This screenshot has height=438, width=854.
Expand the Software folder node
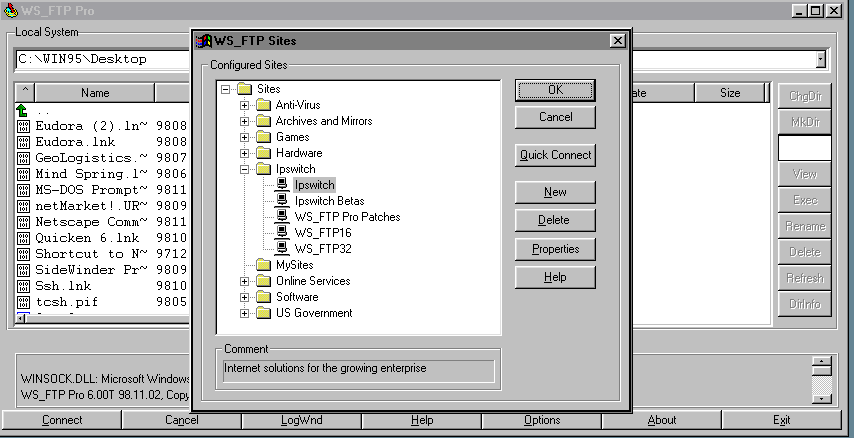pos(245,297)
